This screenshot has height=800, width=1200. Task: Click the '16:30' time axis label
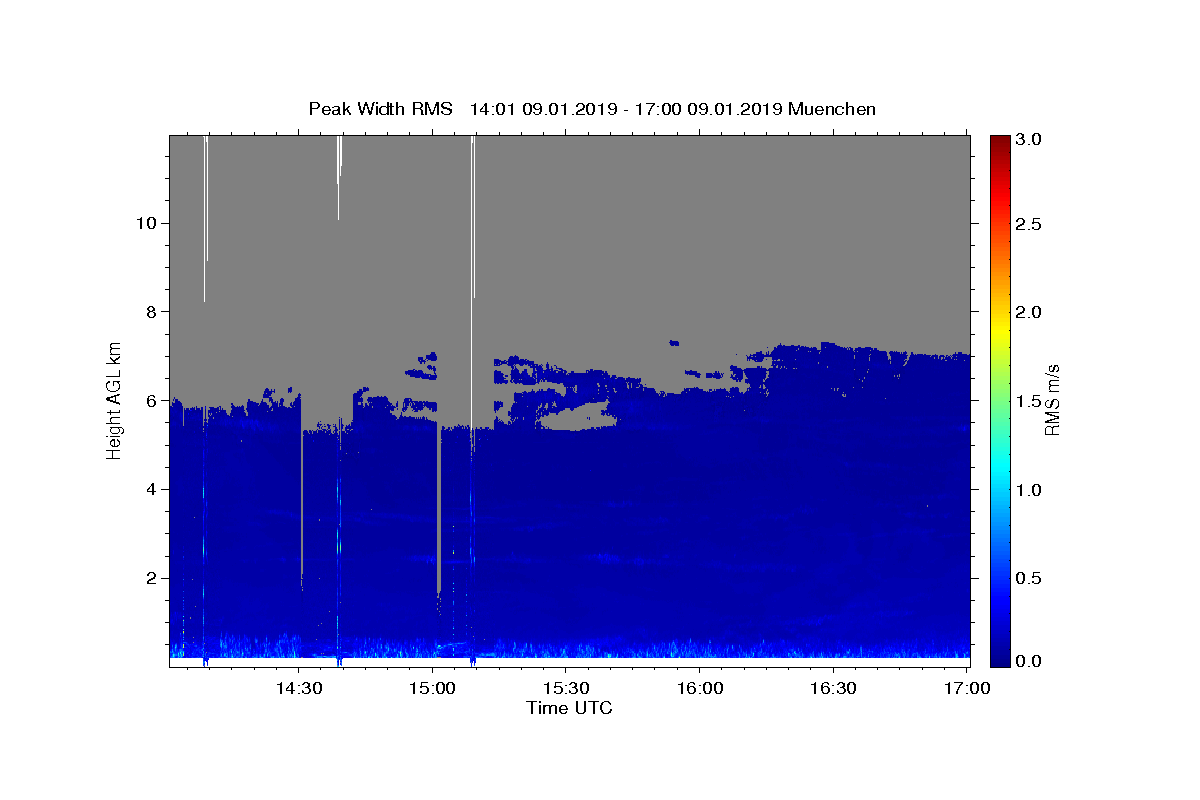coord(833,689)
